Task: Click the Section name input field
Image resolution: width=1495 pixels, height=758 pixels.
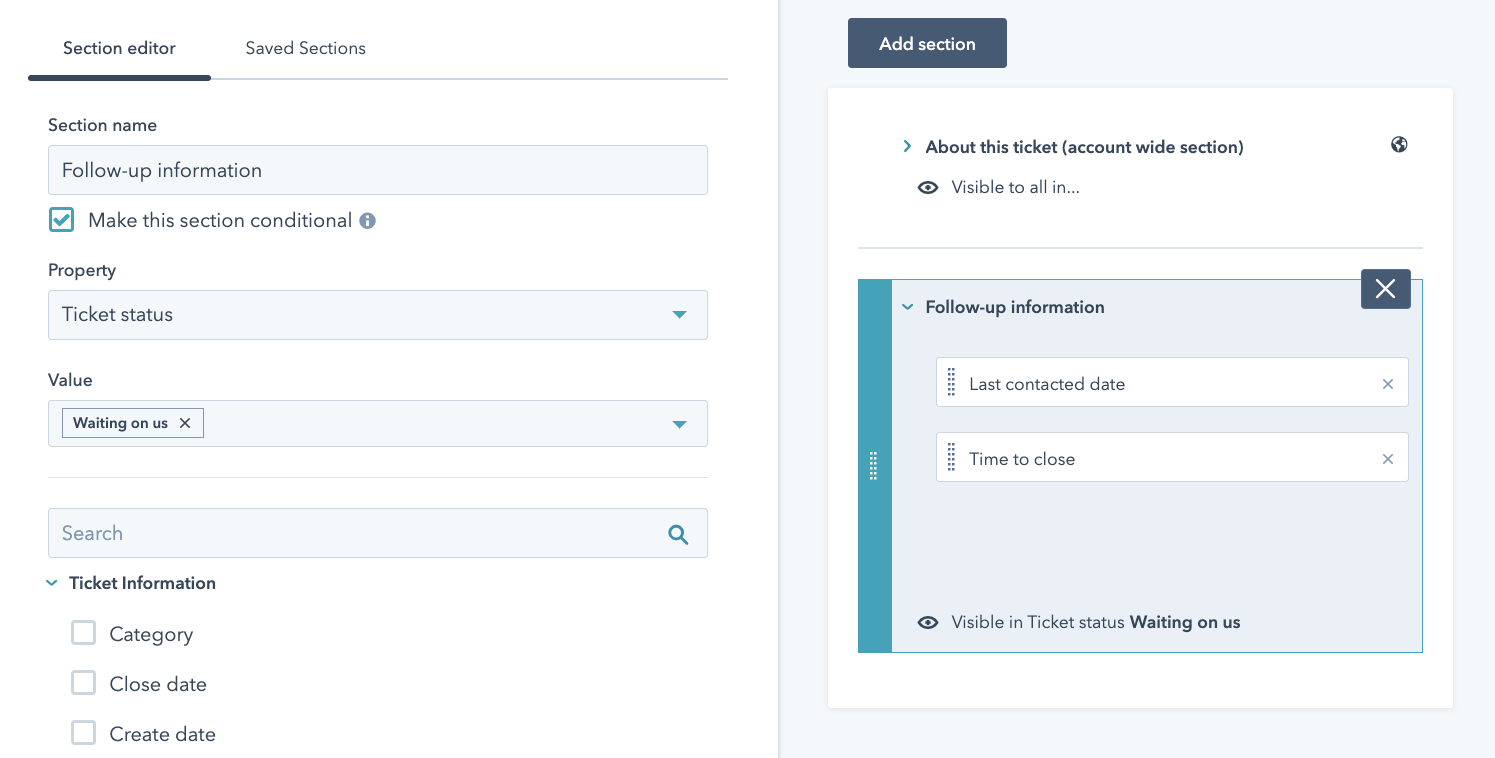Action: pos(377,170)
